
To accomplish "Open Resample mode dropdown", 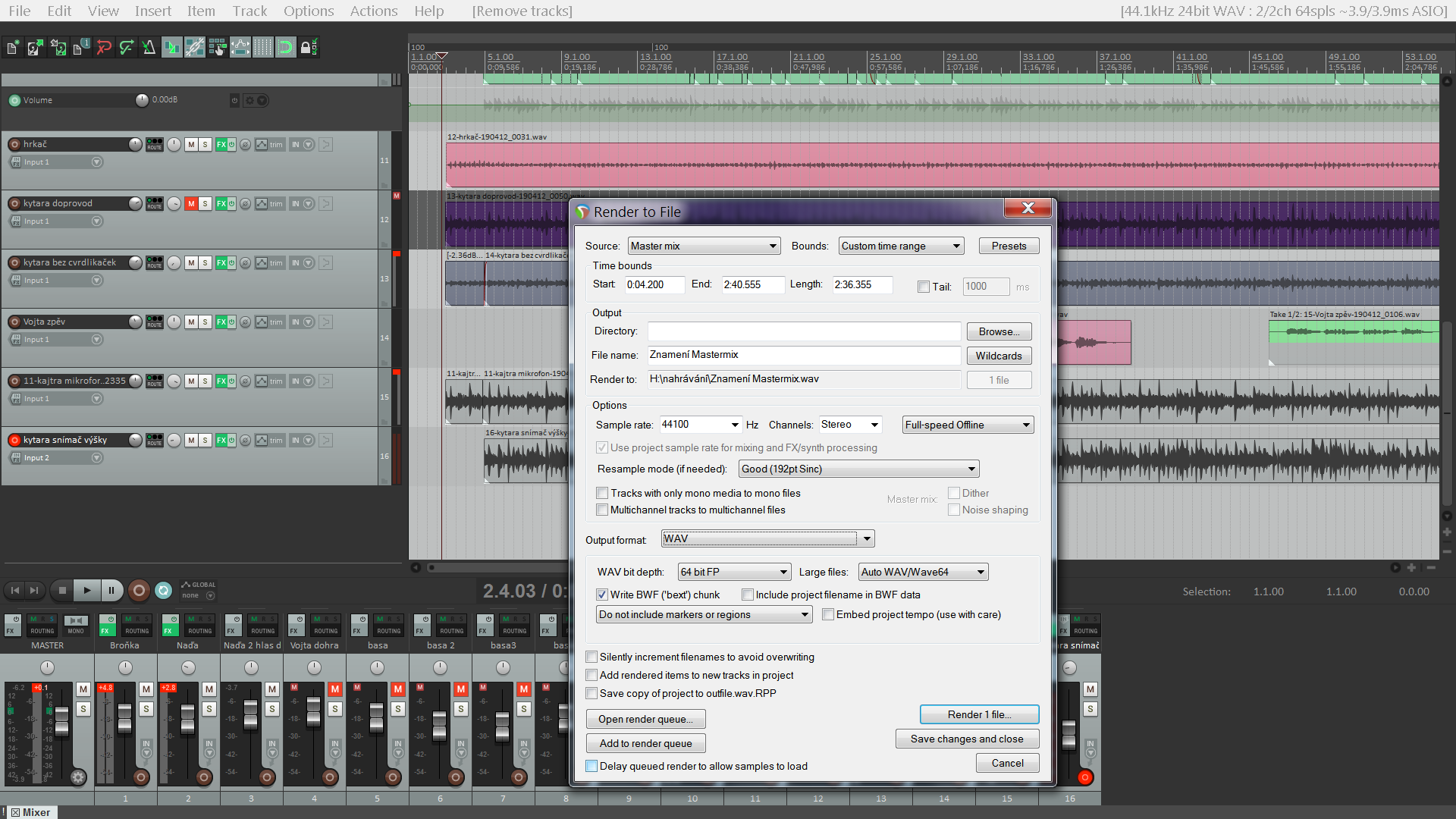I will tap(858, 469).
